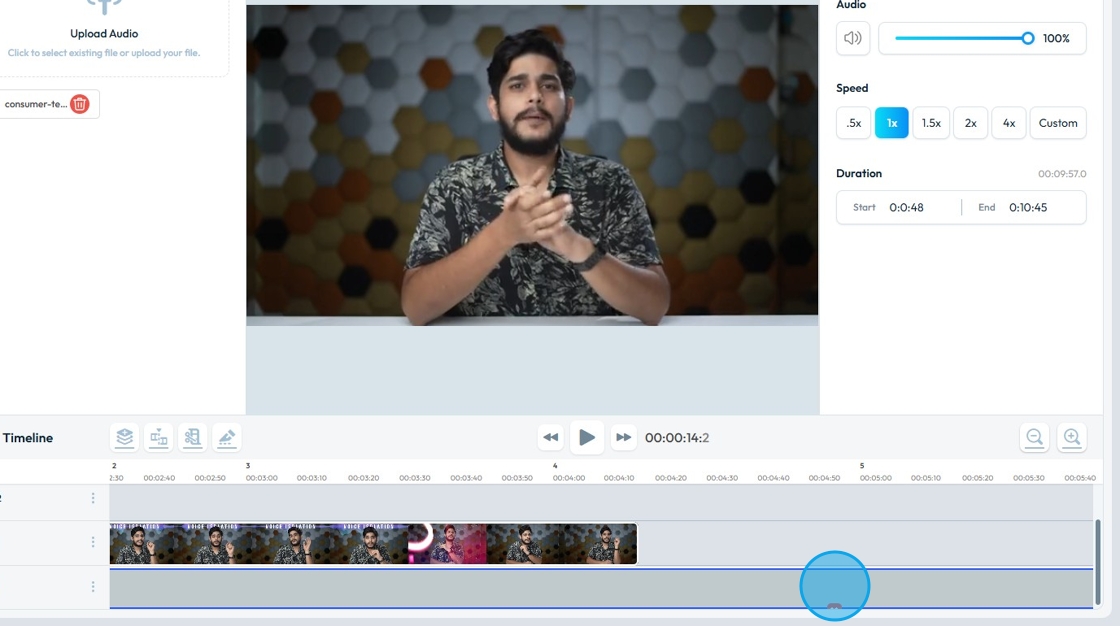Open options menu for video track

[x=93, y=542]
